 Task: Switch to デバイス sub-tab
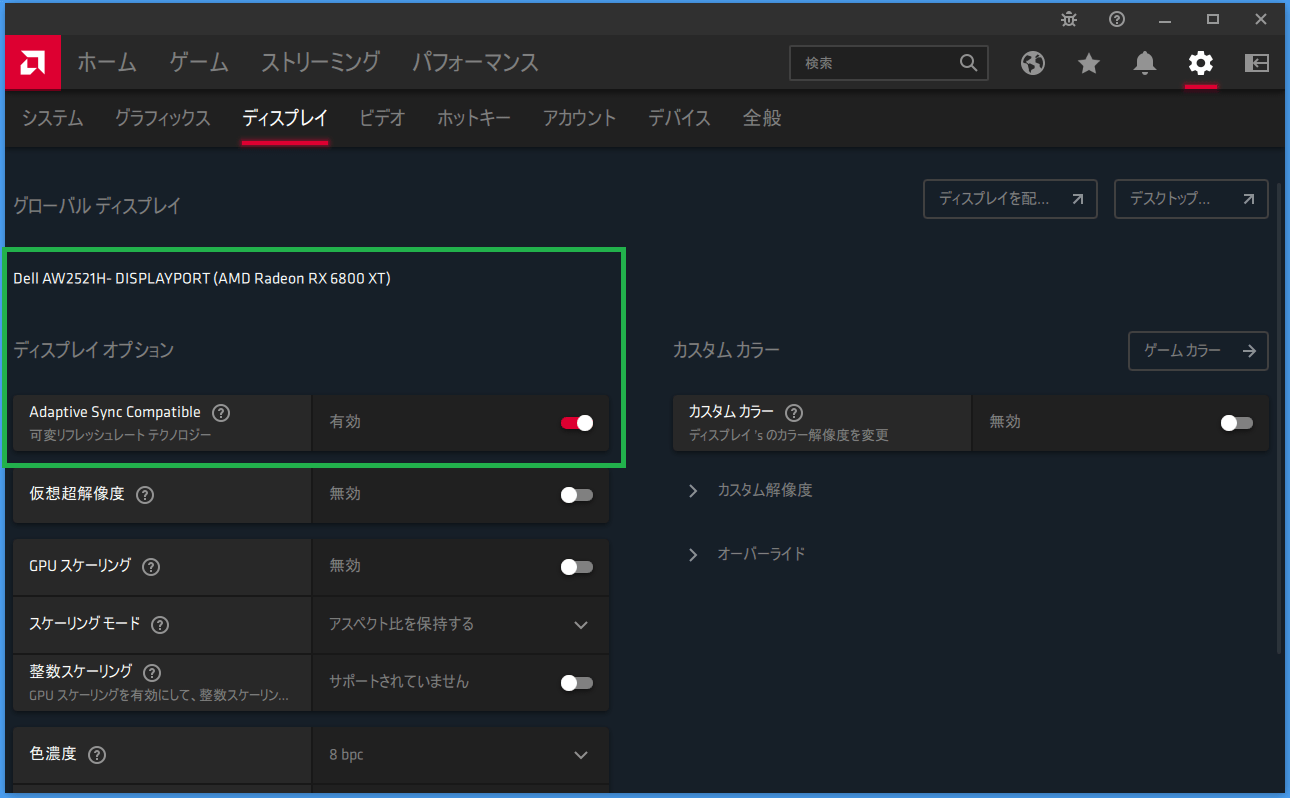pos(679,118)
